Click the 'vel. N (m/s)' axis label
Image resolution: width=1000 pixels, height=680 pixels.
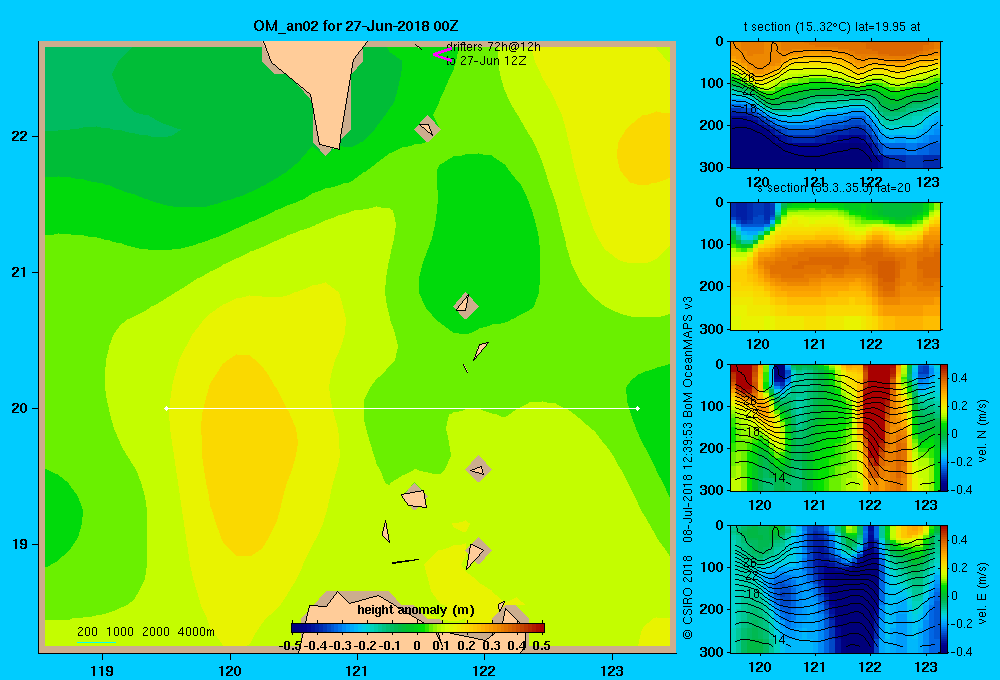tap(982, 431)
